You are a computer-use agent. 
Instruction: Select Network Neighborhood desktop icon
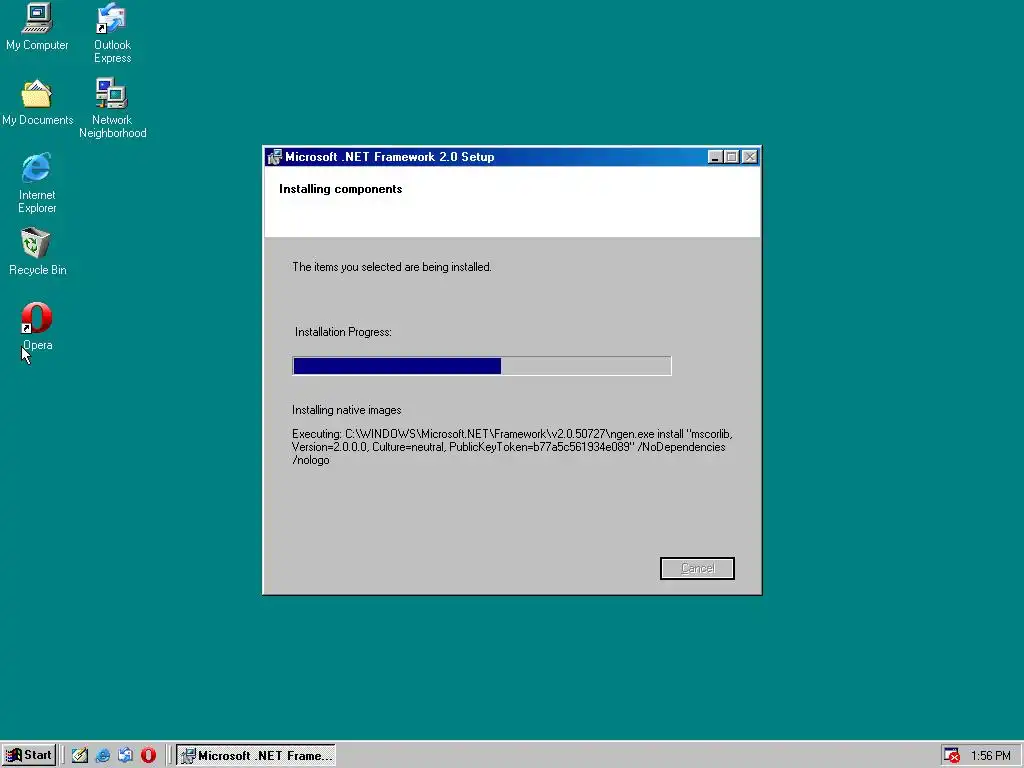click(112, 108)
